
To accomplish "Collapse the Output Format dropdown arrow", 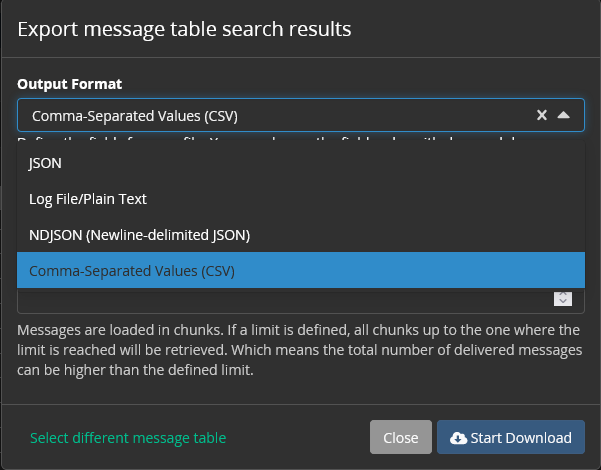I will tap(563, 115).
